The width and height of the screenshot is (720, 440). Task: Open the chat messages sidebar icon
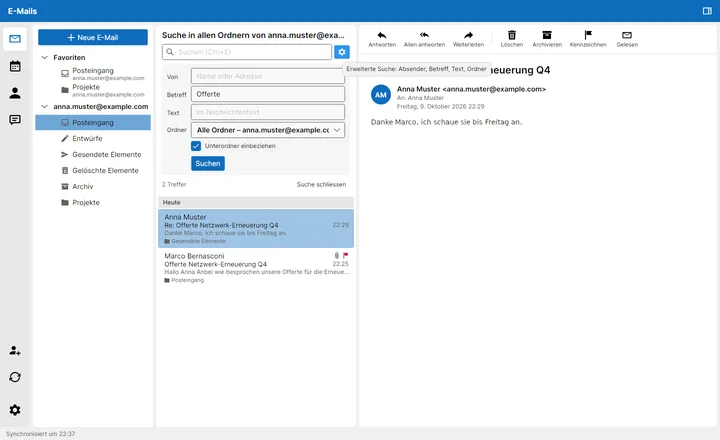15,120
